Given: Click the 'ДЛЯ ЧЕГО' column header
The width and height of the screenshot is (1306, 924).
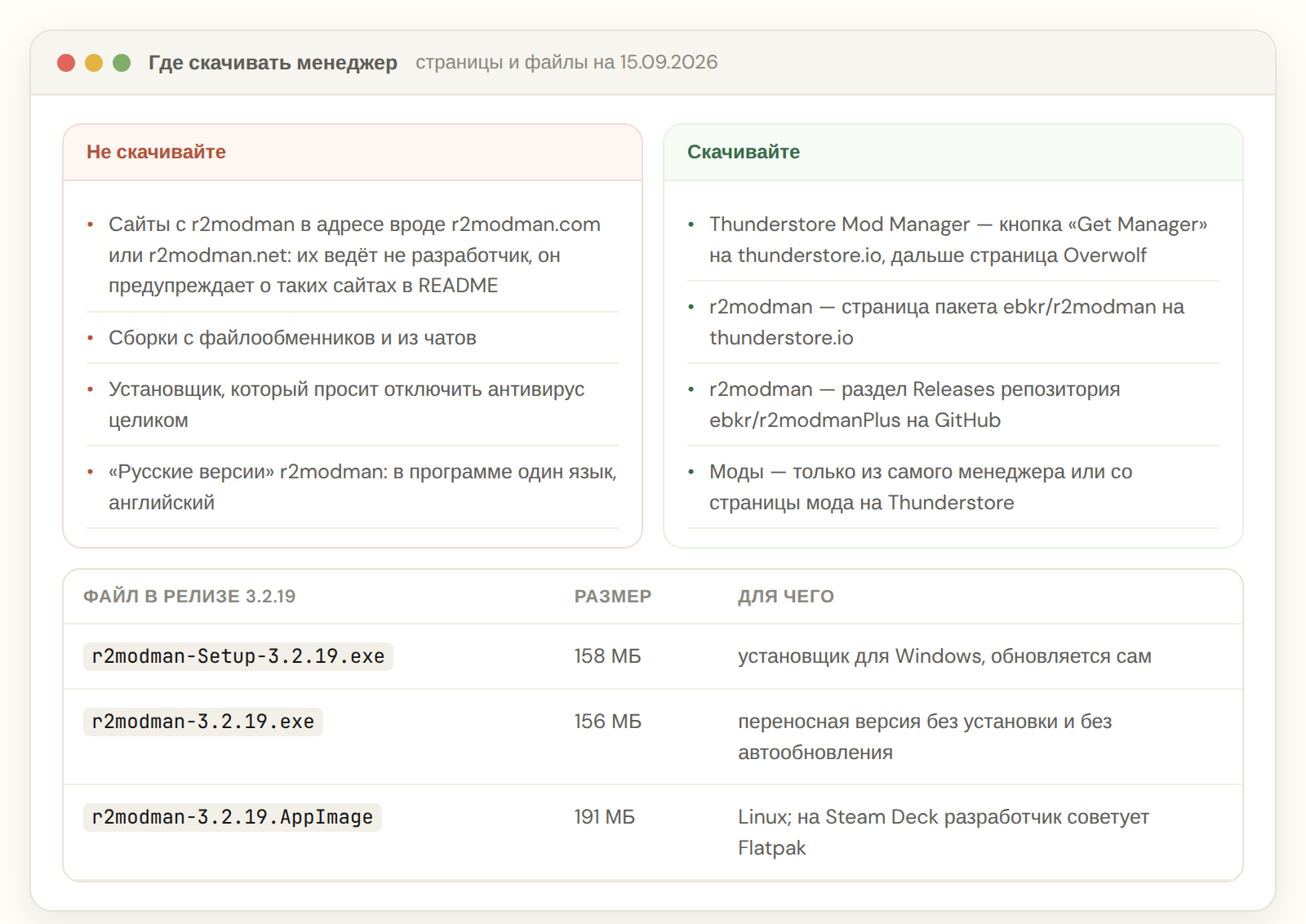Looking at the screenshot, I should 786,597.
